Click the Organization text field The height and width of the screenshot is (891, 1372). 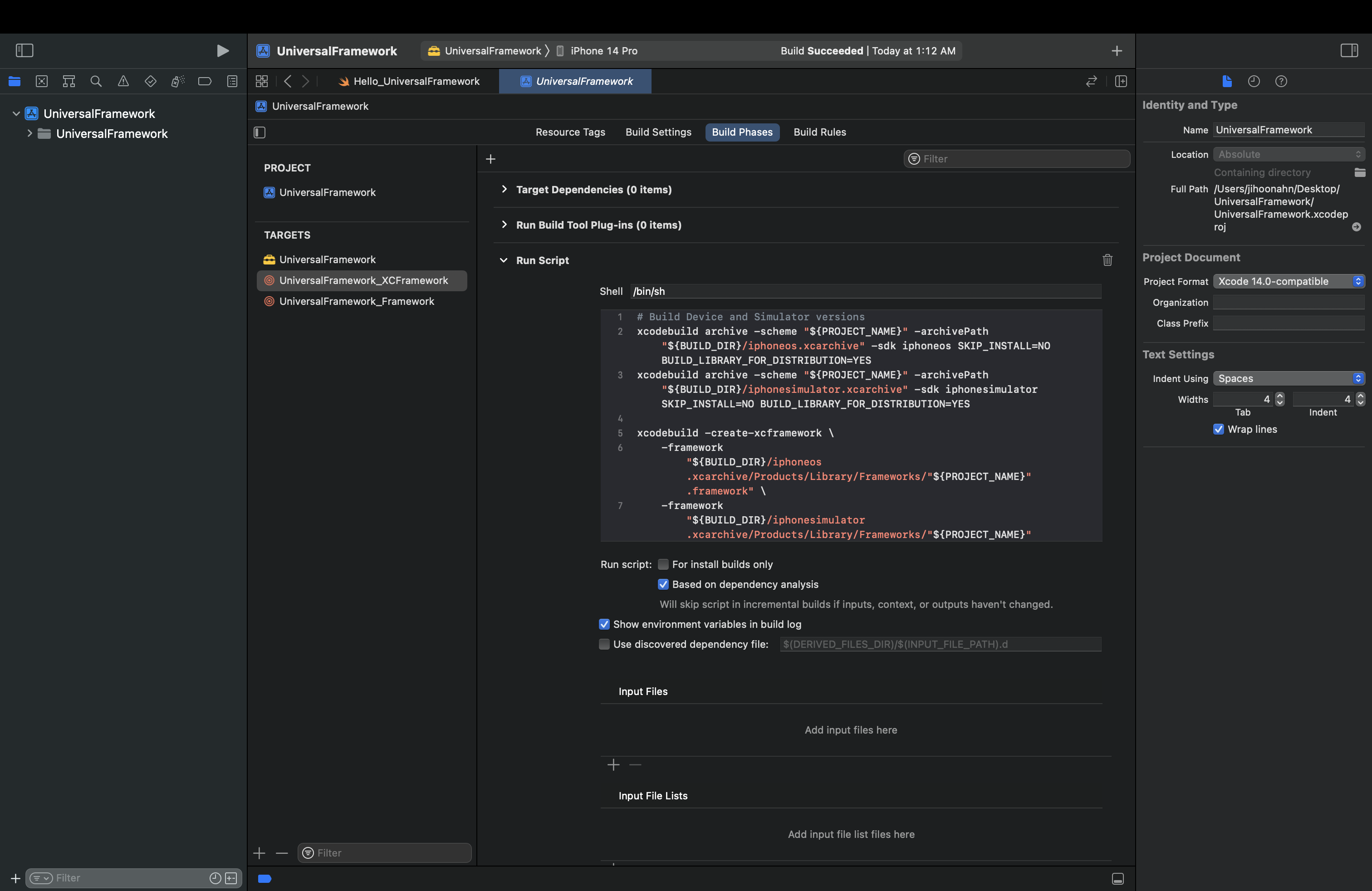click(x=1289, y=303)
